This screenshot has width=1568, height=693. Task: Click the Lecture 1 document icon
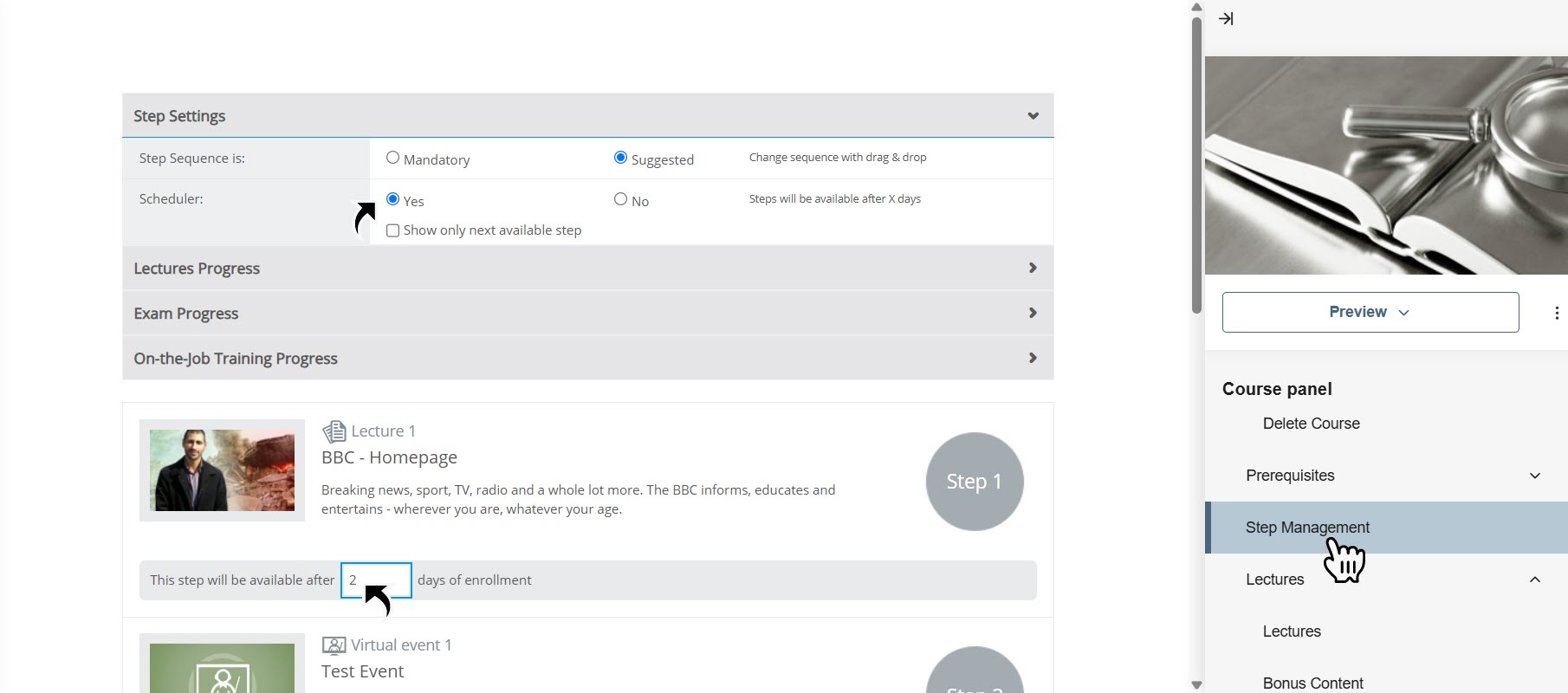tap(334, 431)
